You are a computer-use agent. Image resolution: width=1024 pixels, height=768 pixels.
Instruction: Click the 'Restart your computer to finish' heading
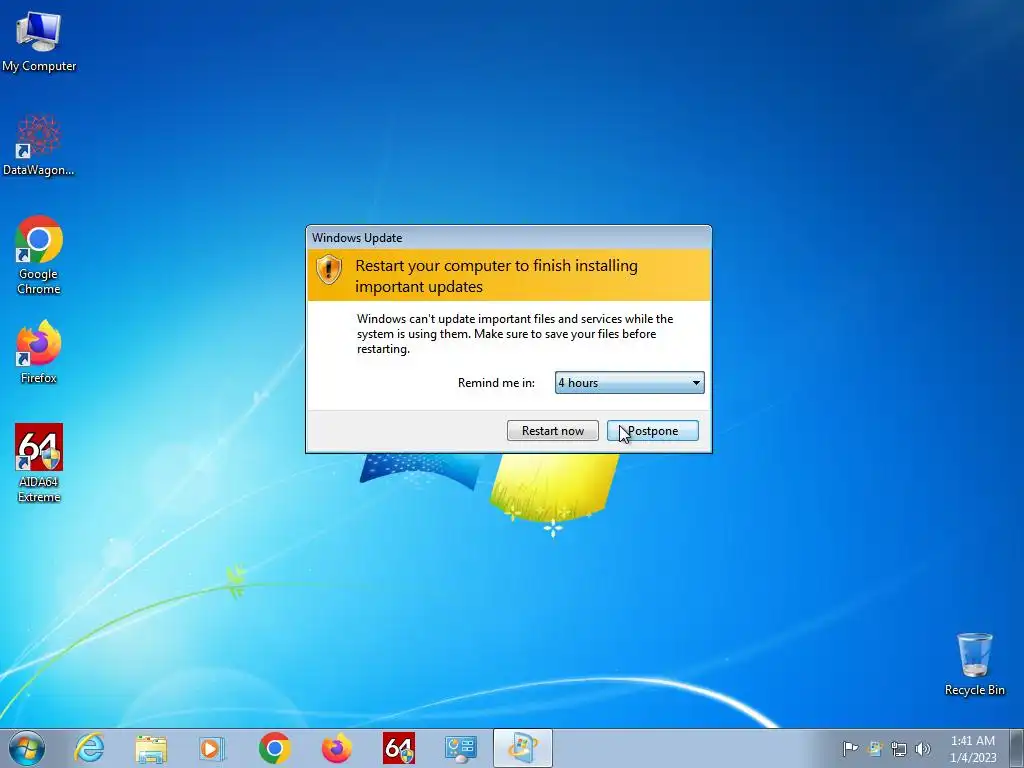pyautogui.click(x=496, y=276)
